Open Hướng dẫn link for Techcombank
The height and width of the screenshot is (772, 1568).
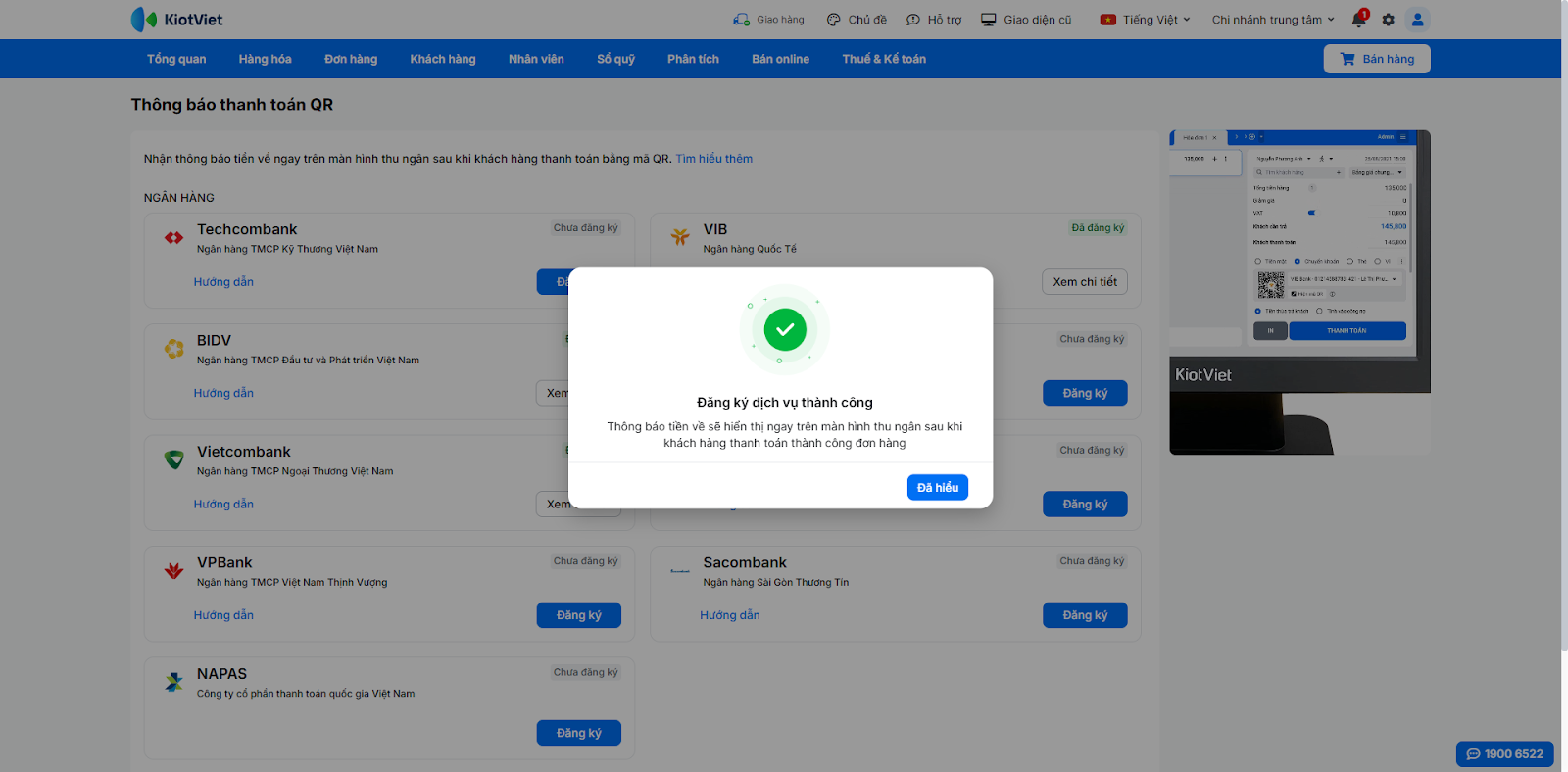(x=223, y=282)
